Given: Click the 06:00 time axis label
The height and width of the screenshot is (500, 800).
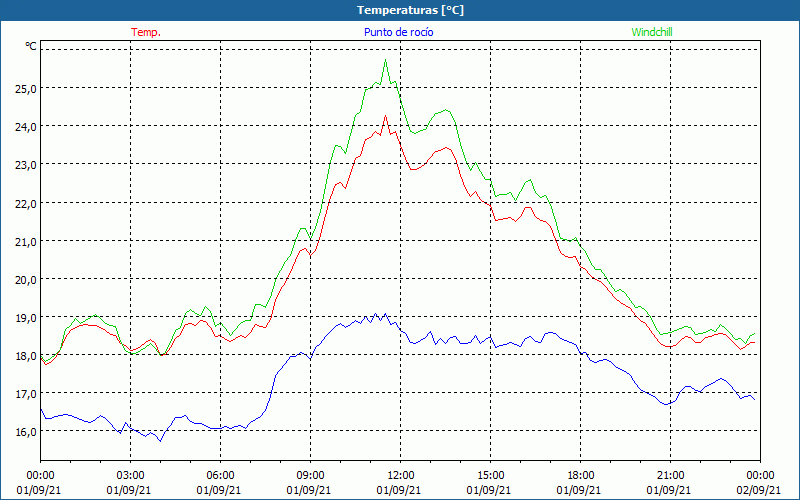Looking at the screenshot, I should point(220,476).
